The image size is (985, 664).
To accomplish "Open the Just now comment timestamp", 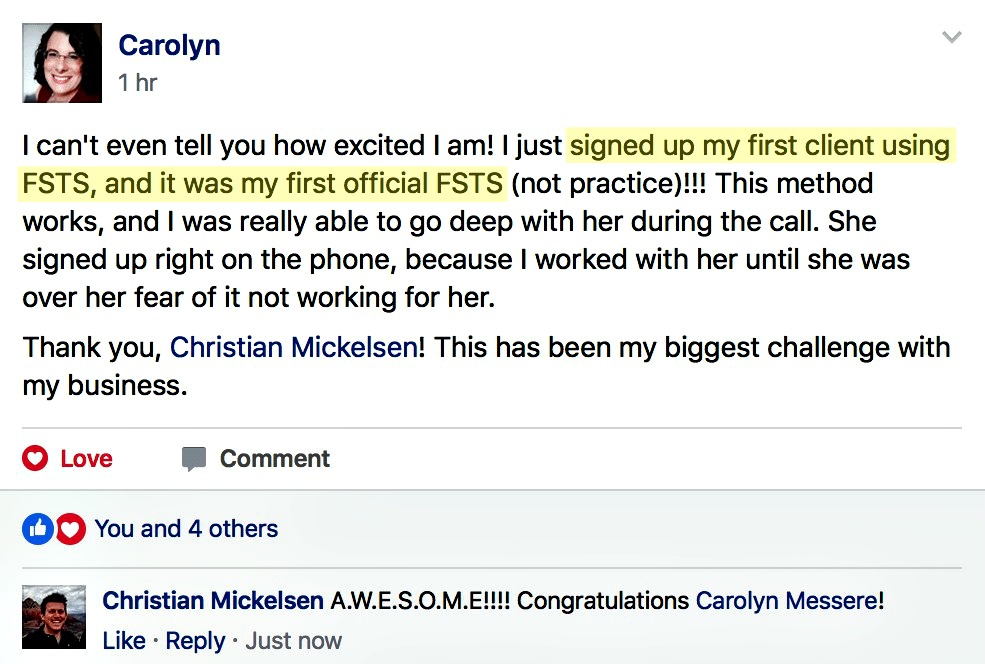I will pos(293,641).
